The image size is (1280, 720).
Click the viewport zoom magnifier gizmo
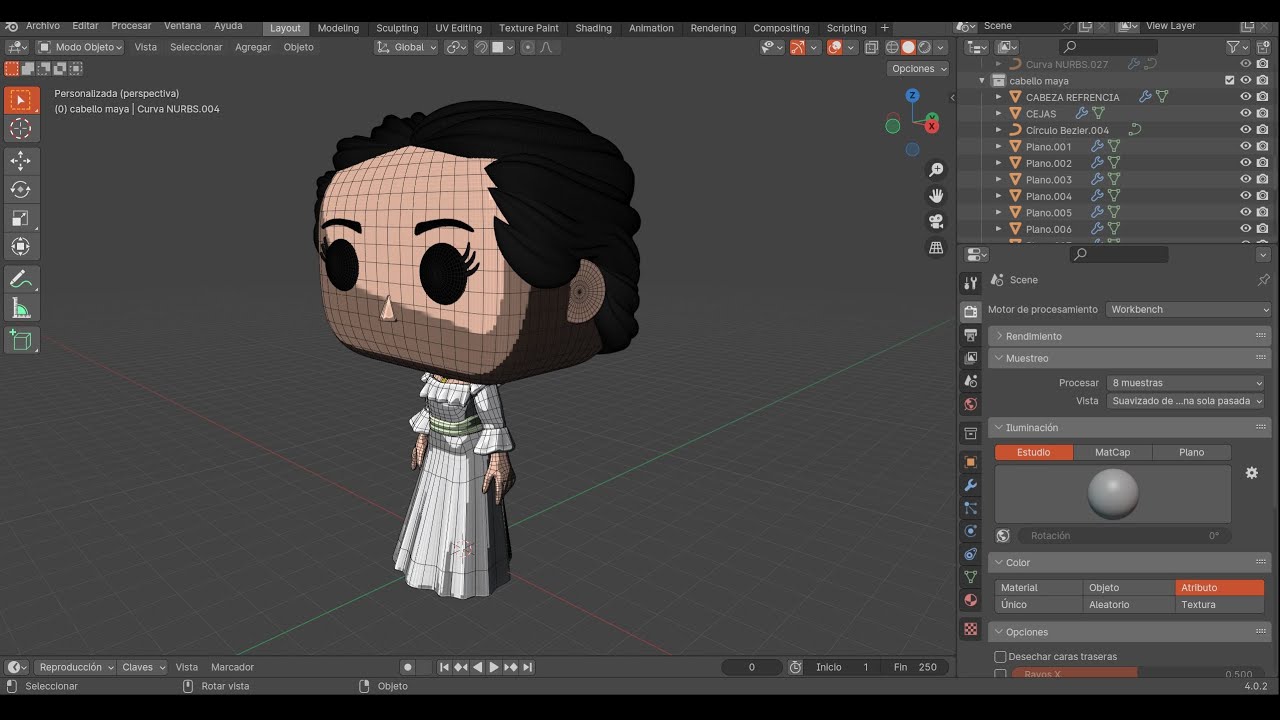(x=936, y=170)
